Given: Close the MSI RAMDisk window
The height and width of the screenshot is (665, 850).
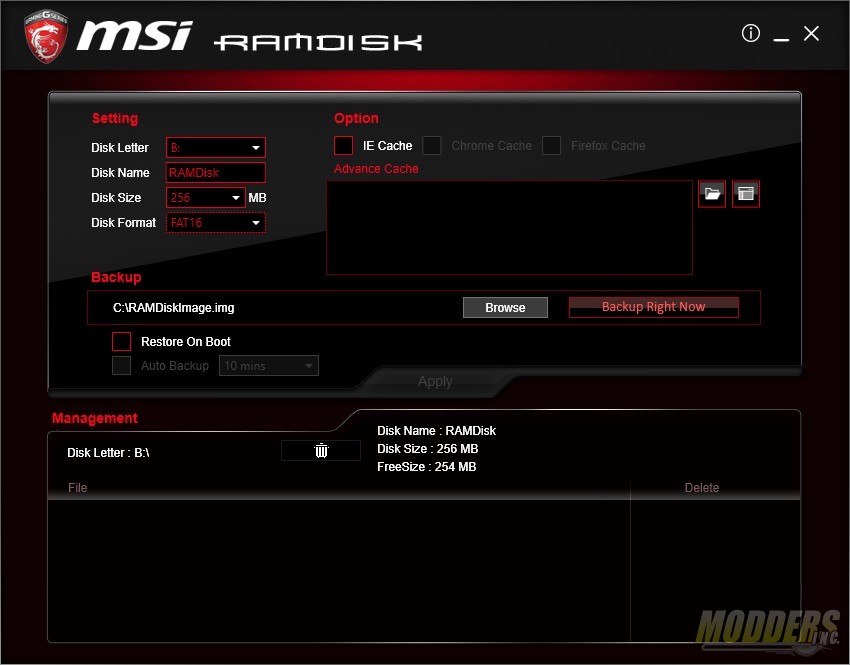Looking at the screenshot, I should tap(811, 34).
